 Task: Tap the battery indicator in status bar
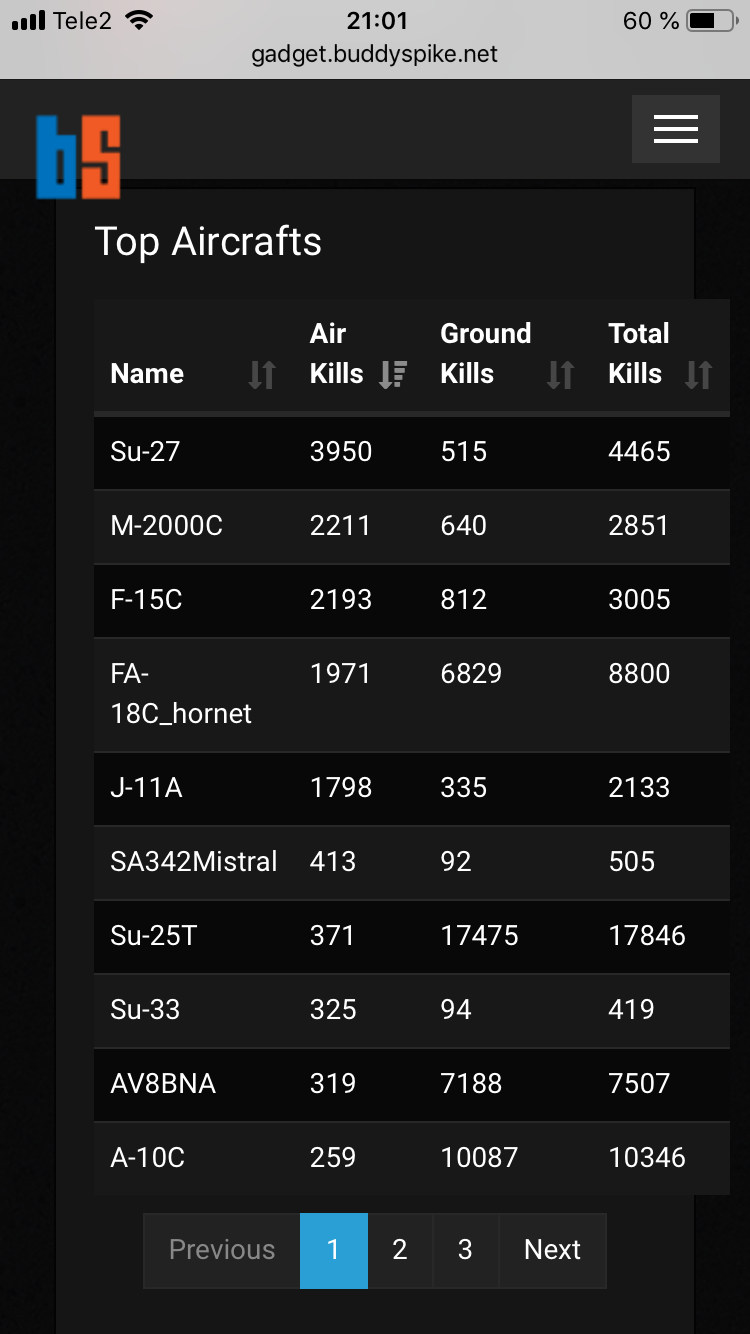pos(714,21)
